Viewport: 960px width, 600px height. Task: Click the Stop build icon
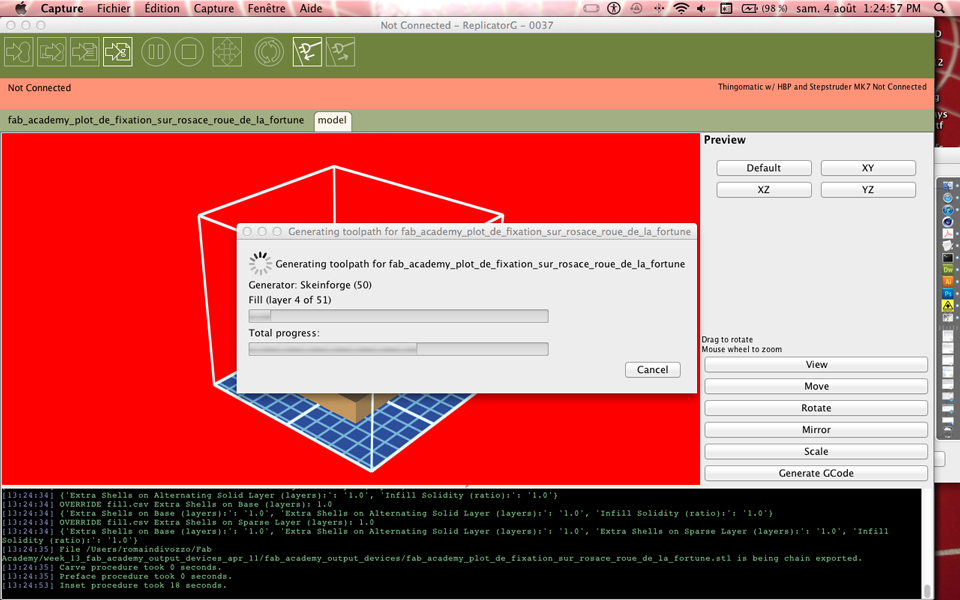coord(189,52)
